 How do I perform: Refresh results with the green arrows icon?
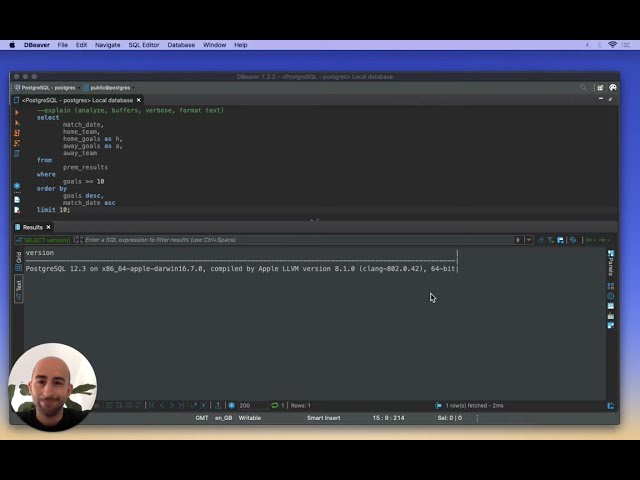pyautogui.click(x=275, y=405)
